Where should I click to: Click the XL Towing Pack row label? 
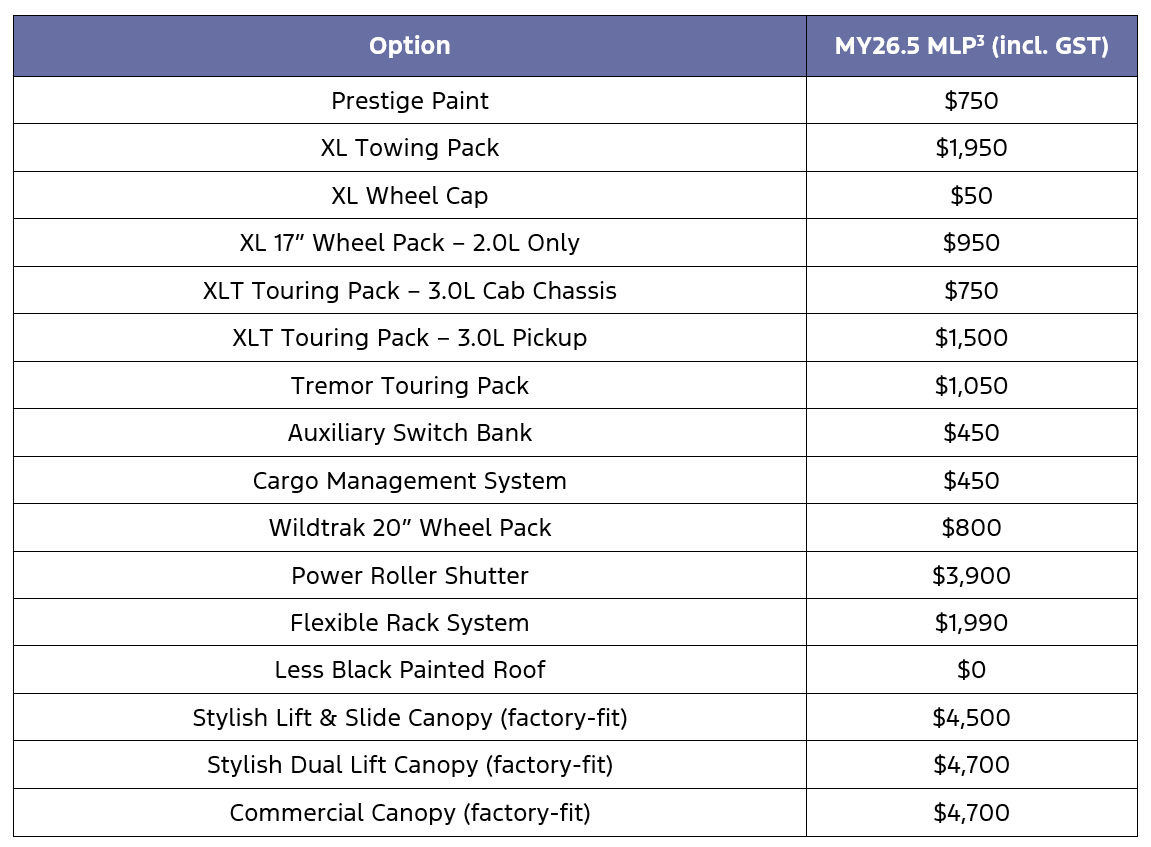coord(410,148)
